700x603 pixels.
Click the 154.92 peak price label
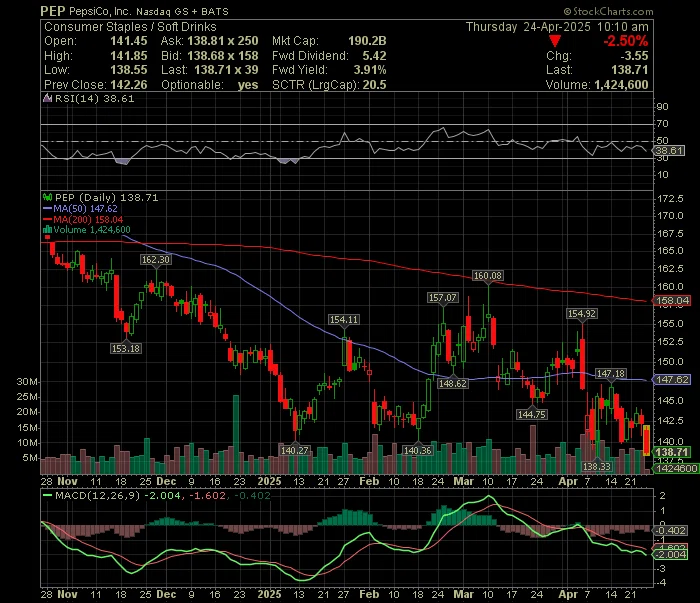(582, 314)
